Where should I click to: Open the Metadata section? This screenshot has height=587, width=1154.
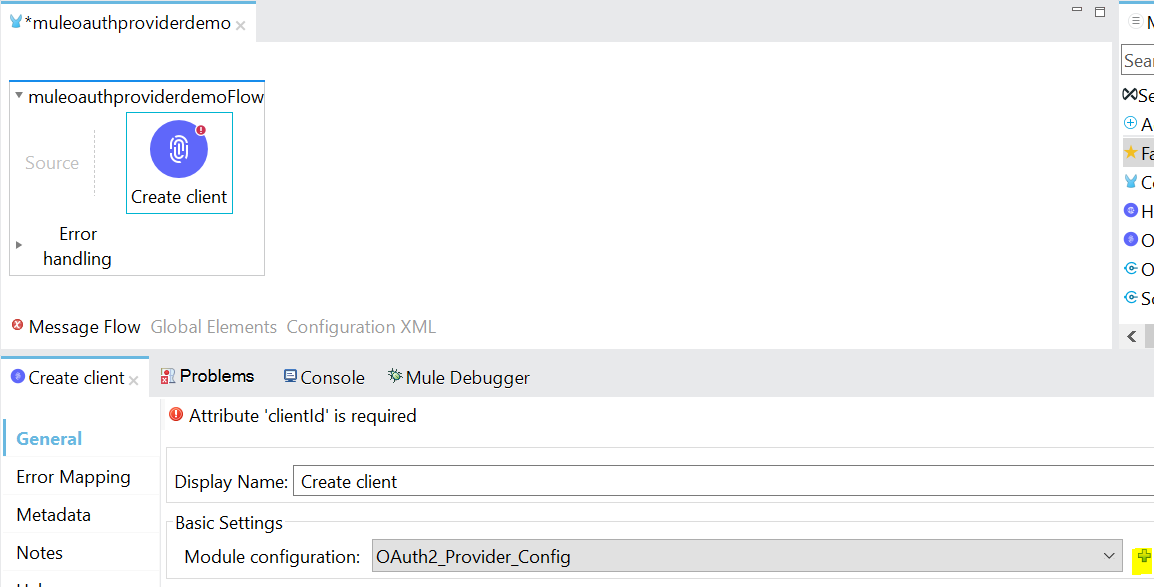point(54,514)
